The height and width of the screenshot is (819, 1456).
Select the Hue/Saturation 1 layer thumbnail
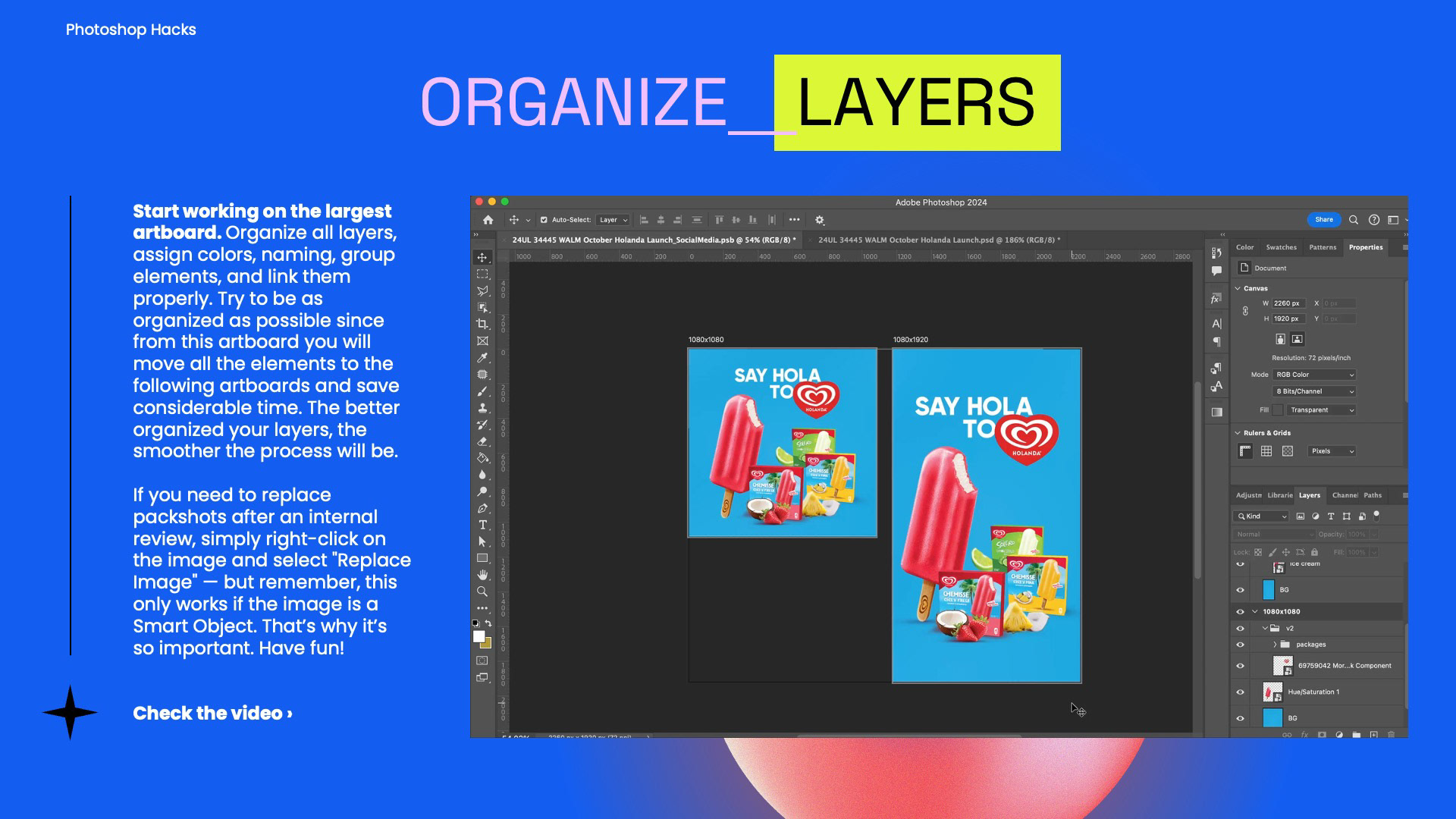1272,692
